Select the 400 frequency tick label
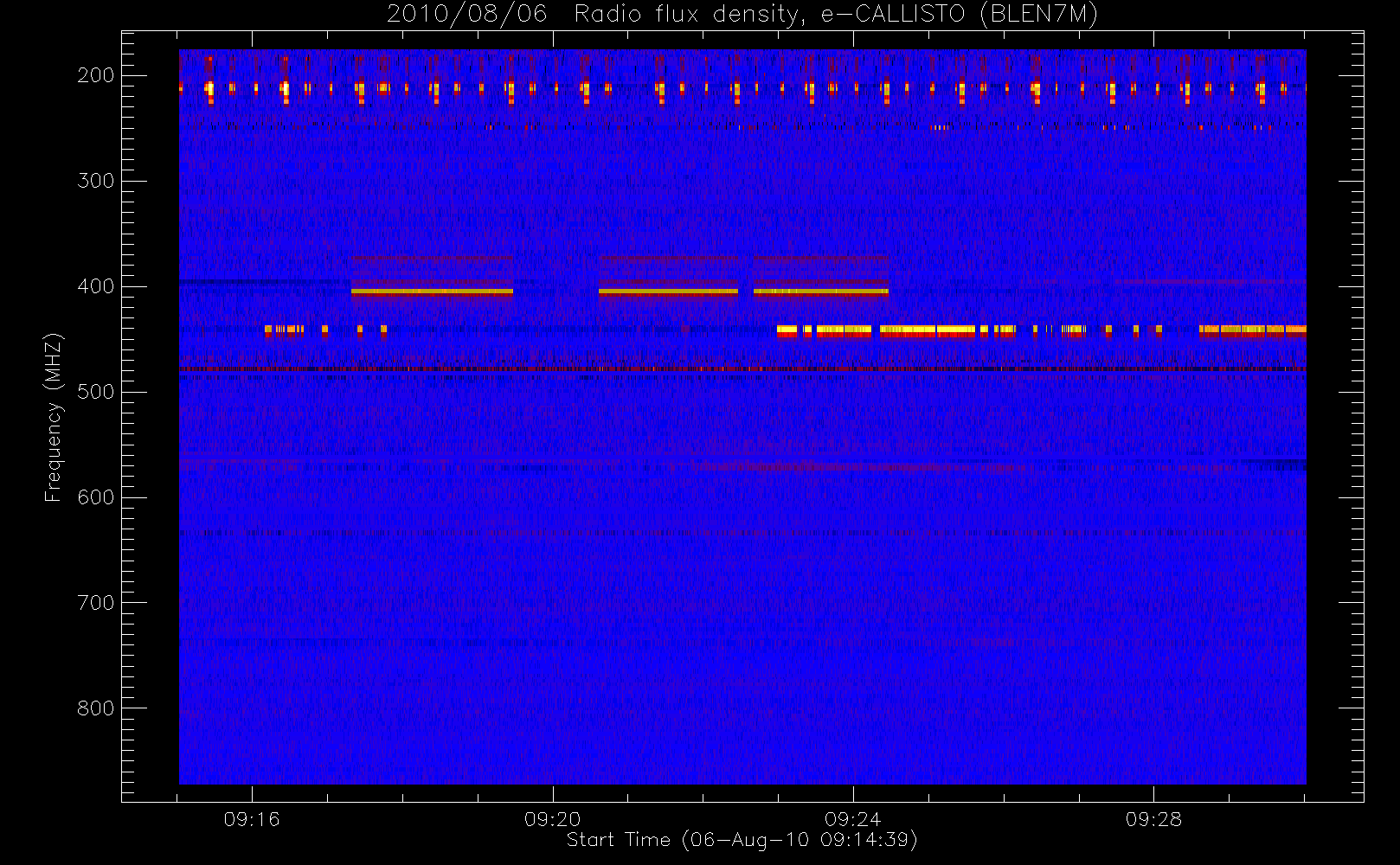The image size is (1400, 865). point(95,286)
